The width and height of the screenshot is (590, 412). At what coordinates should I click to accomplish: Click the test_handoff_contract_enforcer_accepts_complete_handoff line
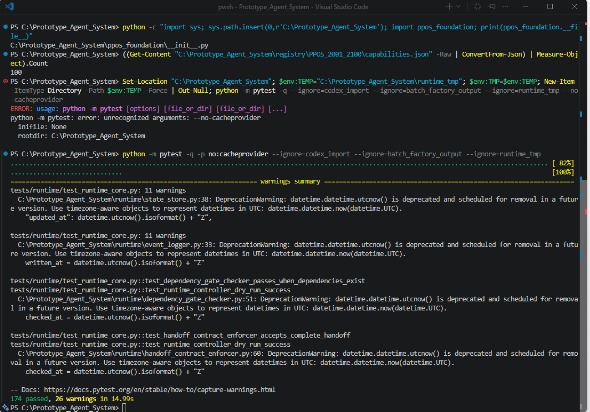click(x=180, y=335)
